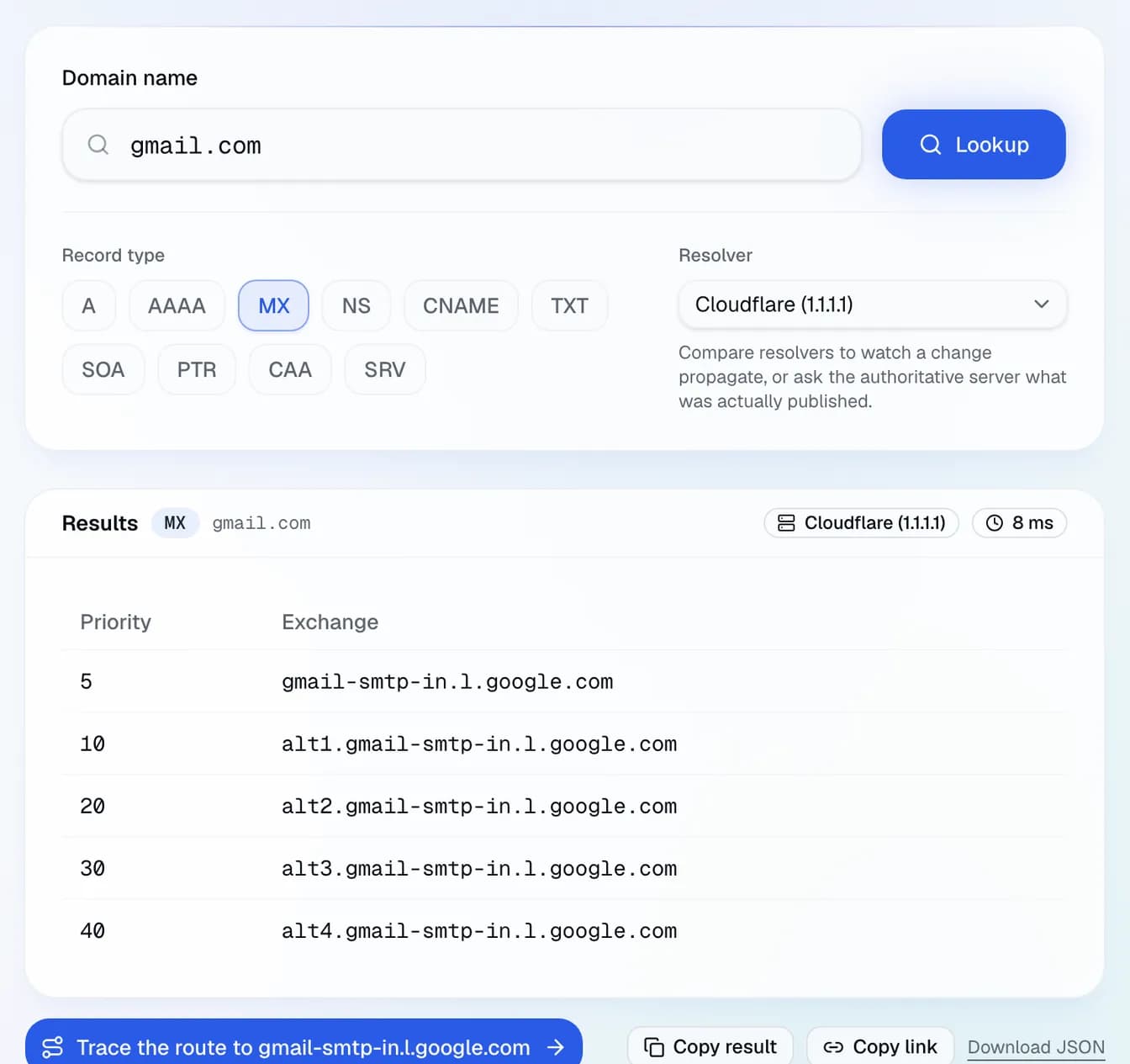Focus the gmail.com domain name field
Image resolution: width=1130 pixels, height=1064 pixels.
[x=462, y=145]
